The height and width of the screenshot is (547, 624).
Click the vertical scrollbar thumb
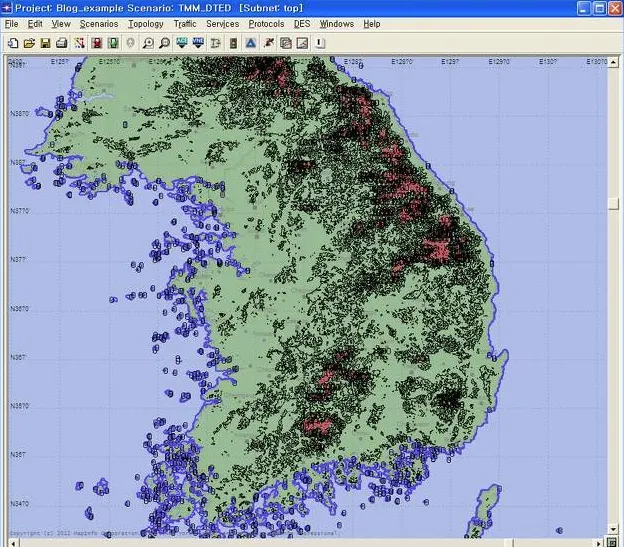[612, 203]
